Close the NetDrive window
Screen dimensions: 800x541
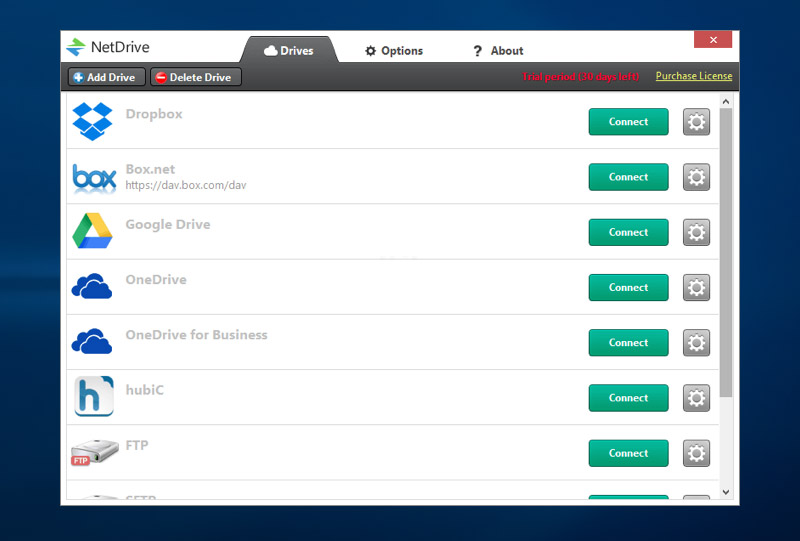coord(713,39)
